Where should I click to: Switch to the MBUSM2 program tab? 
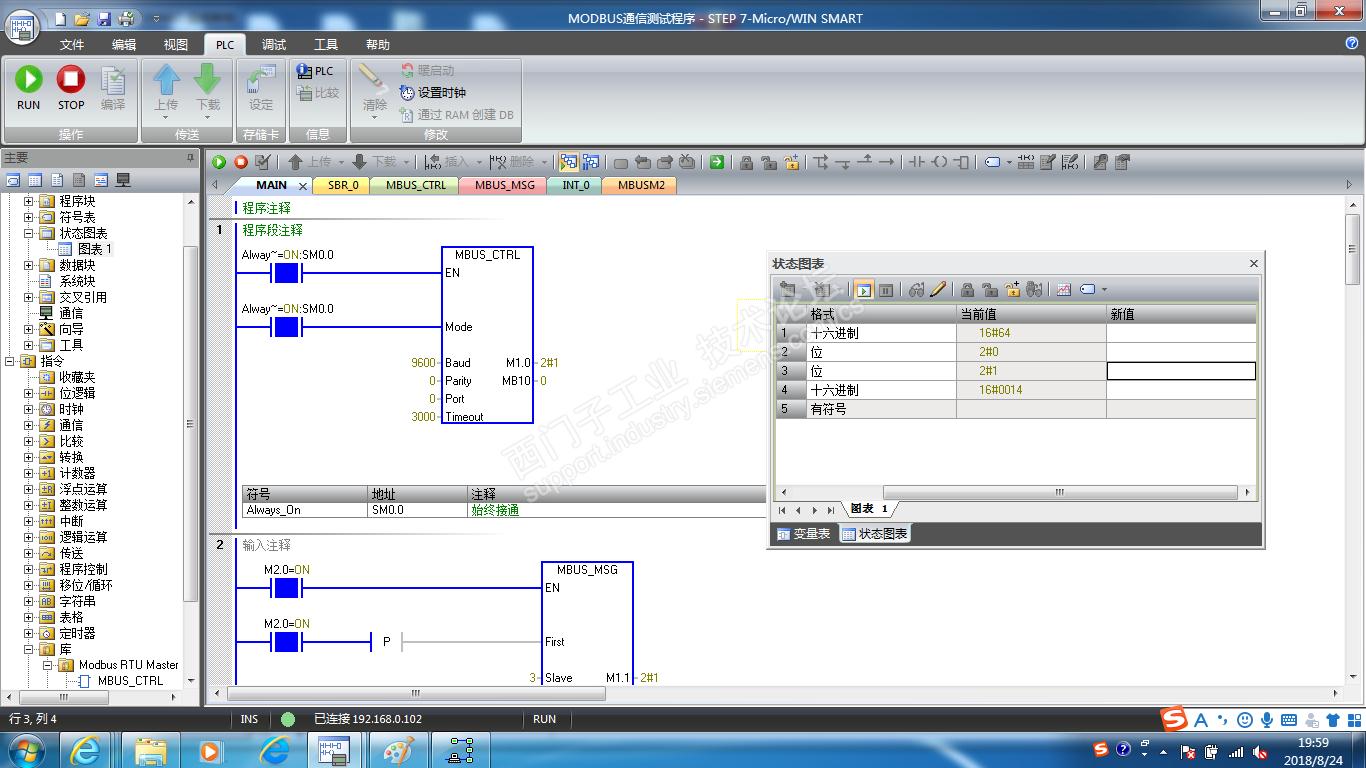coord(641,185)
